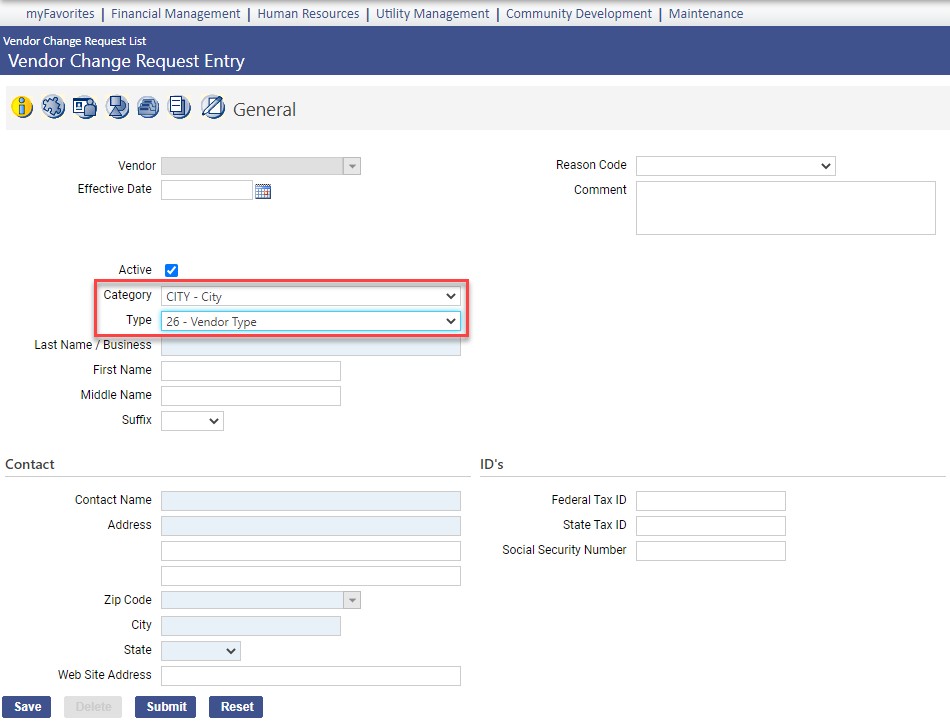
Task: Open the Reason Code dropdown
Action: (x=735, y=166)
